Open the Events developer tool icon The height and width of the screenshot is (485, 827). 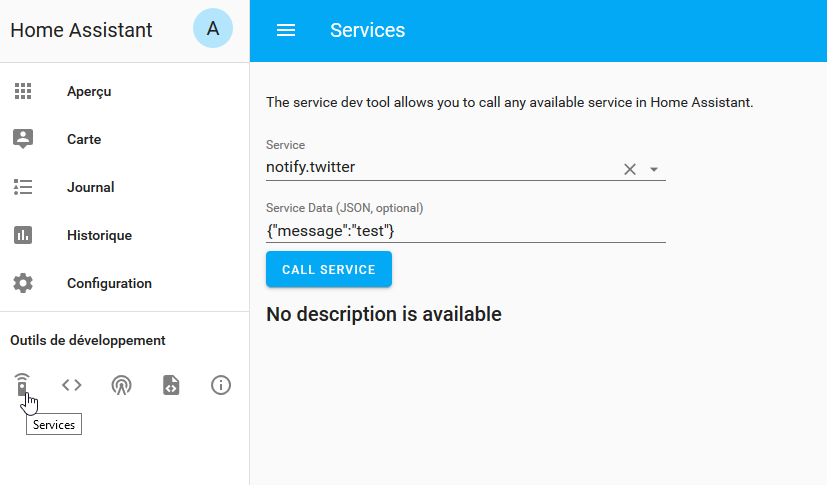[x=121, y=385]
